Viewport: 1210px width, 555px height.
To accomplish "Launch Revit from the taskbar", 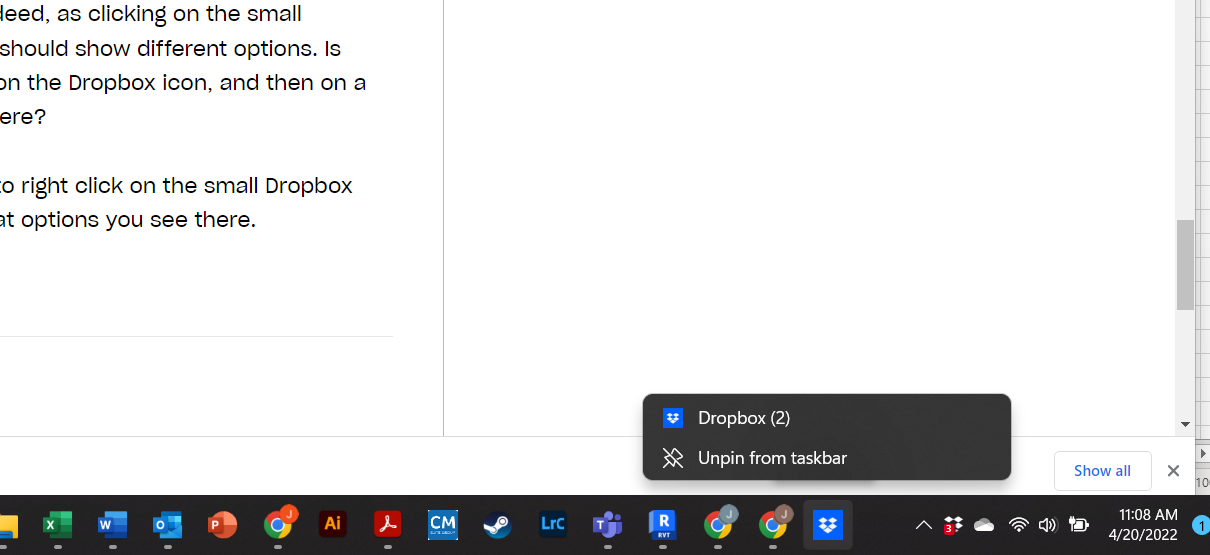I will click(x=662, y=524).
